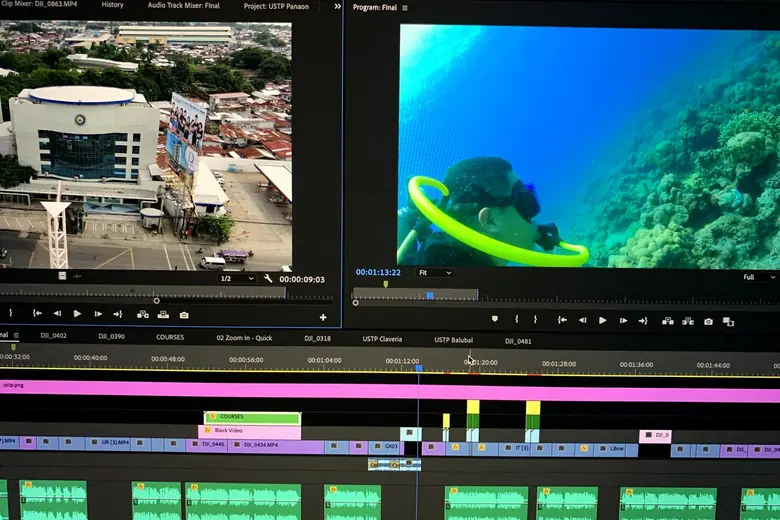Click Program timecode 00:01:13:22
Image resolution: width=780 pixels, height=520 pixels.
tap(378, 272)
